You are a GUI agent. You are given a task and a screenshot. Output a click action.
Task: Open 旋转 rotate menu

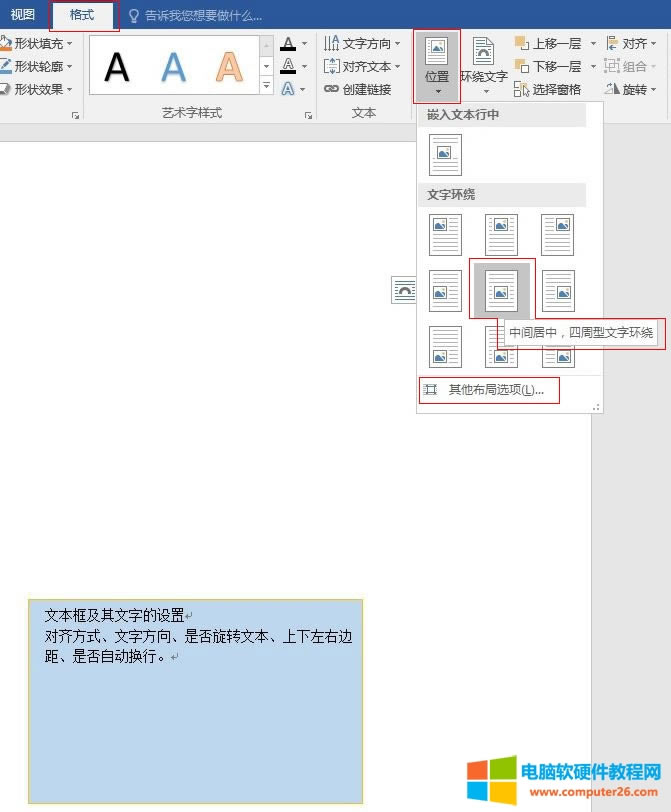[x=631, y=89]
